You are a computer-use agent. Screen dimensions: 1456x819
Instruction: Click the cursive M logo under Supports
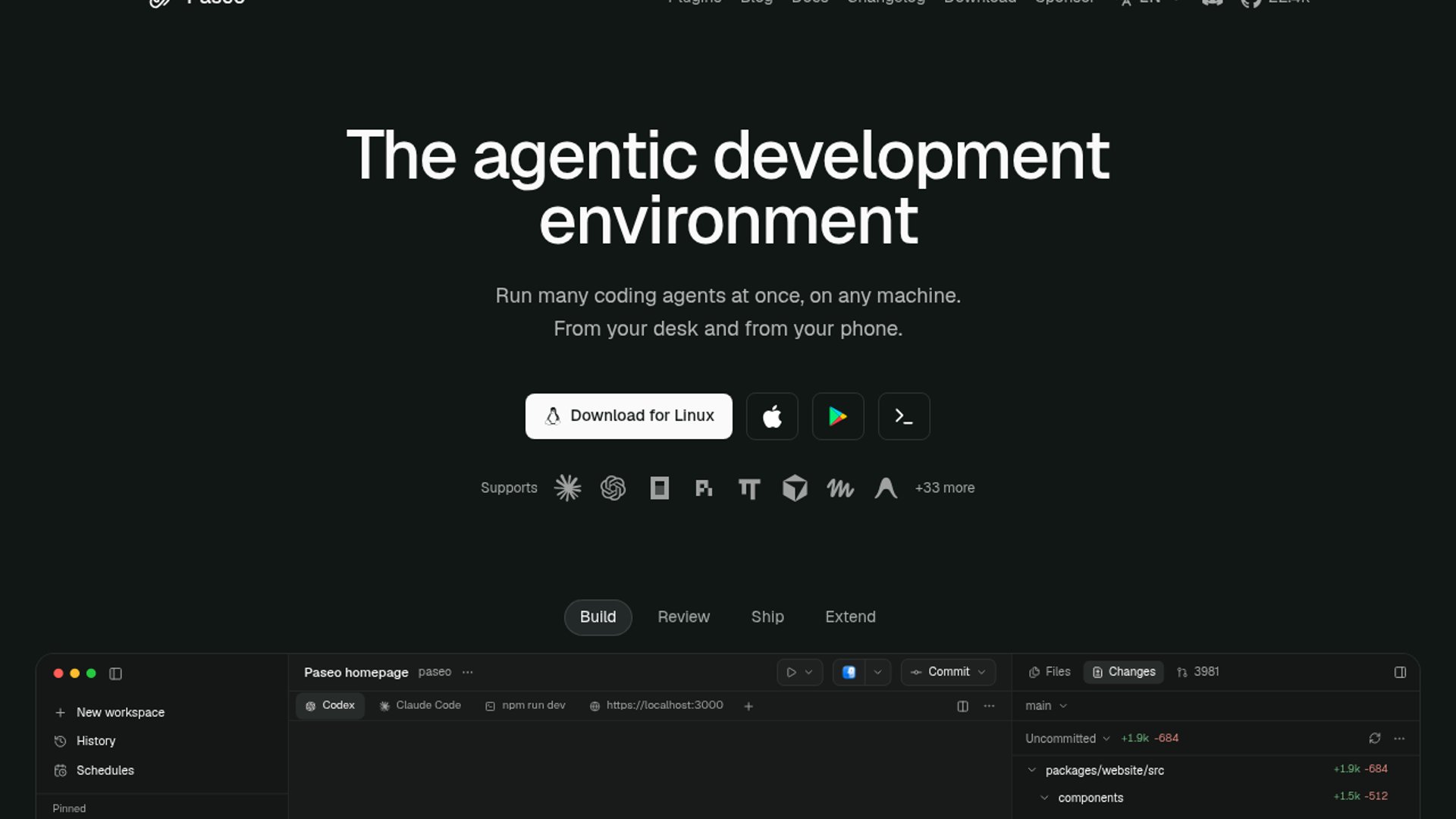tap(840, 488)
